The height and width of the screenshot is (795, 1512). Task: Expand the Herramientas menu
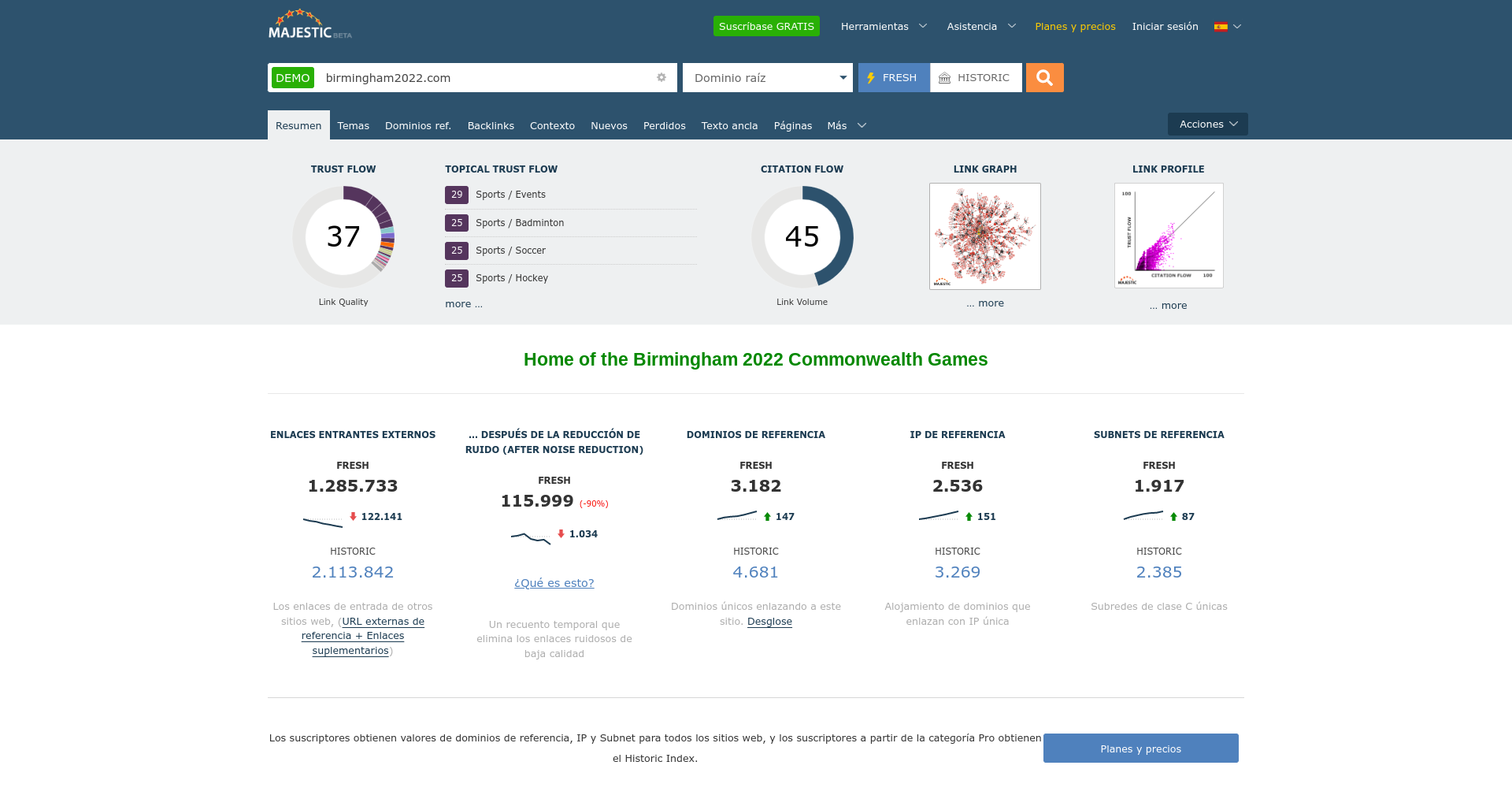pyautogui.click(x=884, y=27)
